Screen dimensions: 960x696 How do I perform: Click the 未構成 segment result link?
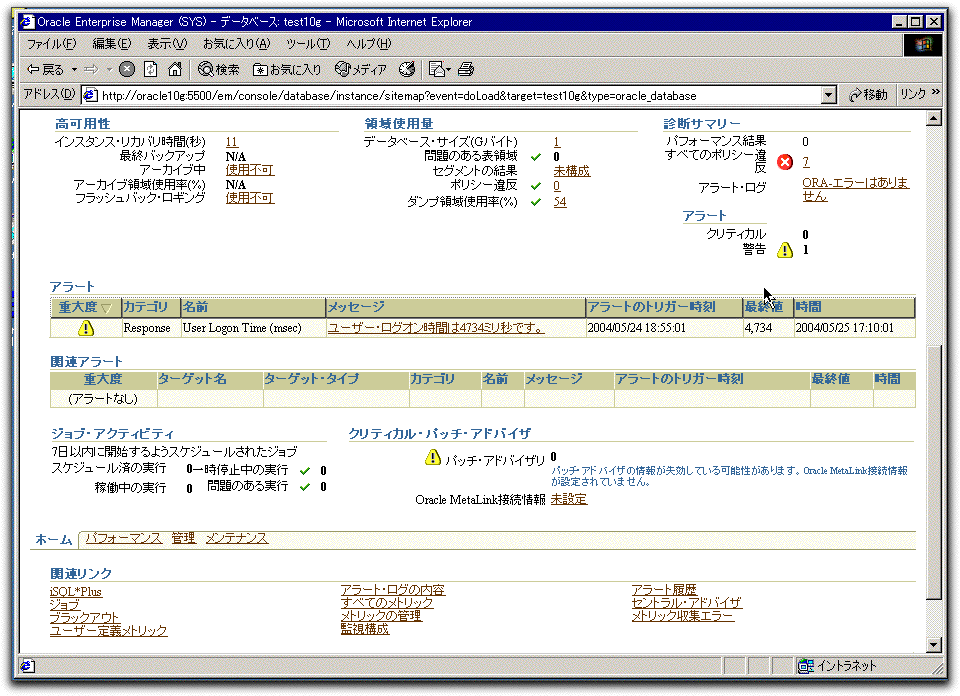click(x=572, y=171)
